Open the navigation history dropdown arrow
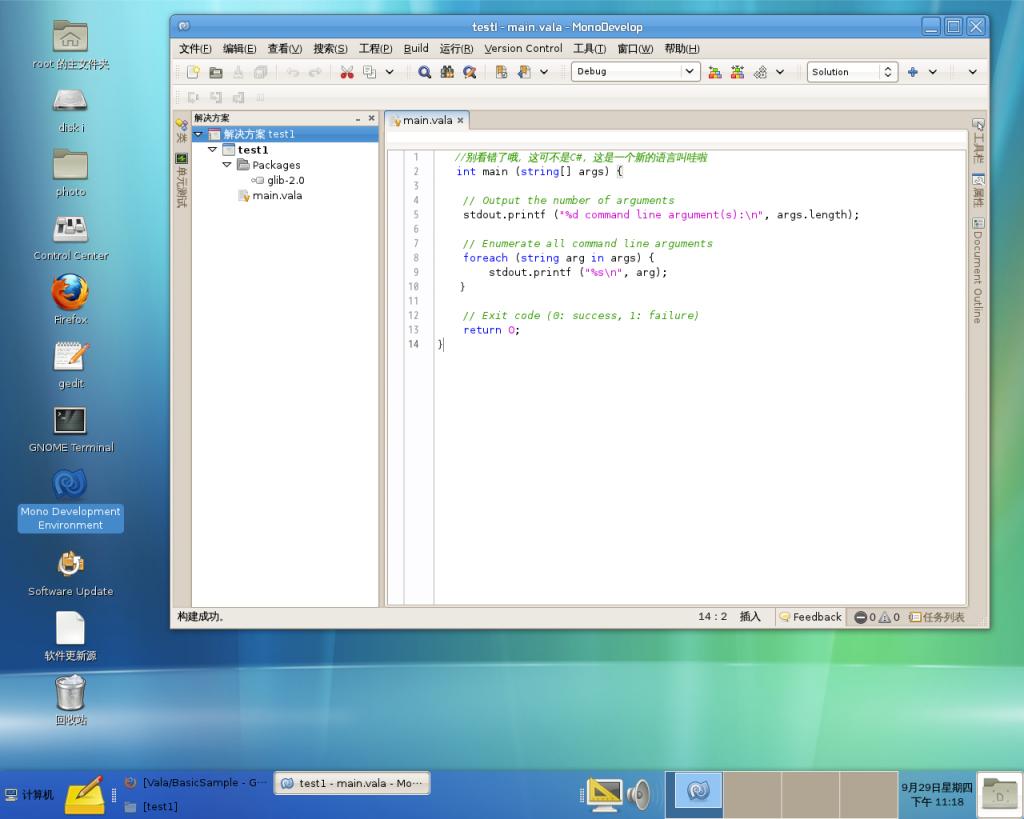This screenshot has height=819, width=1024. pyautogui.click(x=544, y=72)
